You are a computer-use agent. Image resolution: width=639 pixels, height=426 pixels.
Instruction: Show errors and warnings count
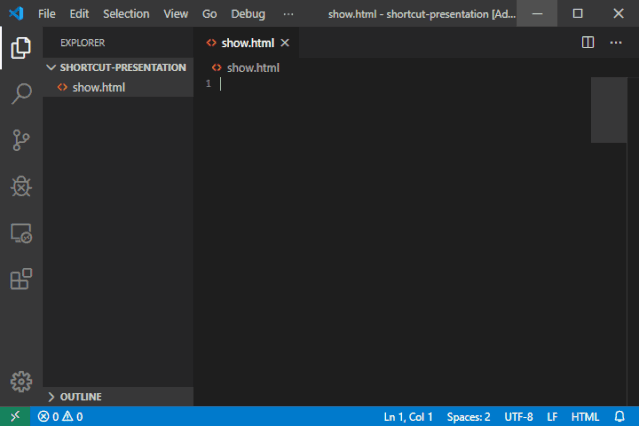[60, 417]
